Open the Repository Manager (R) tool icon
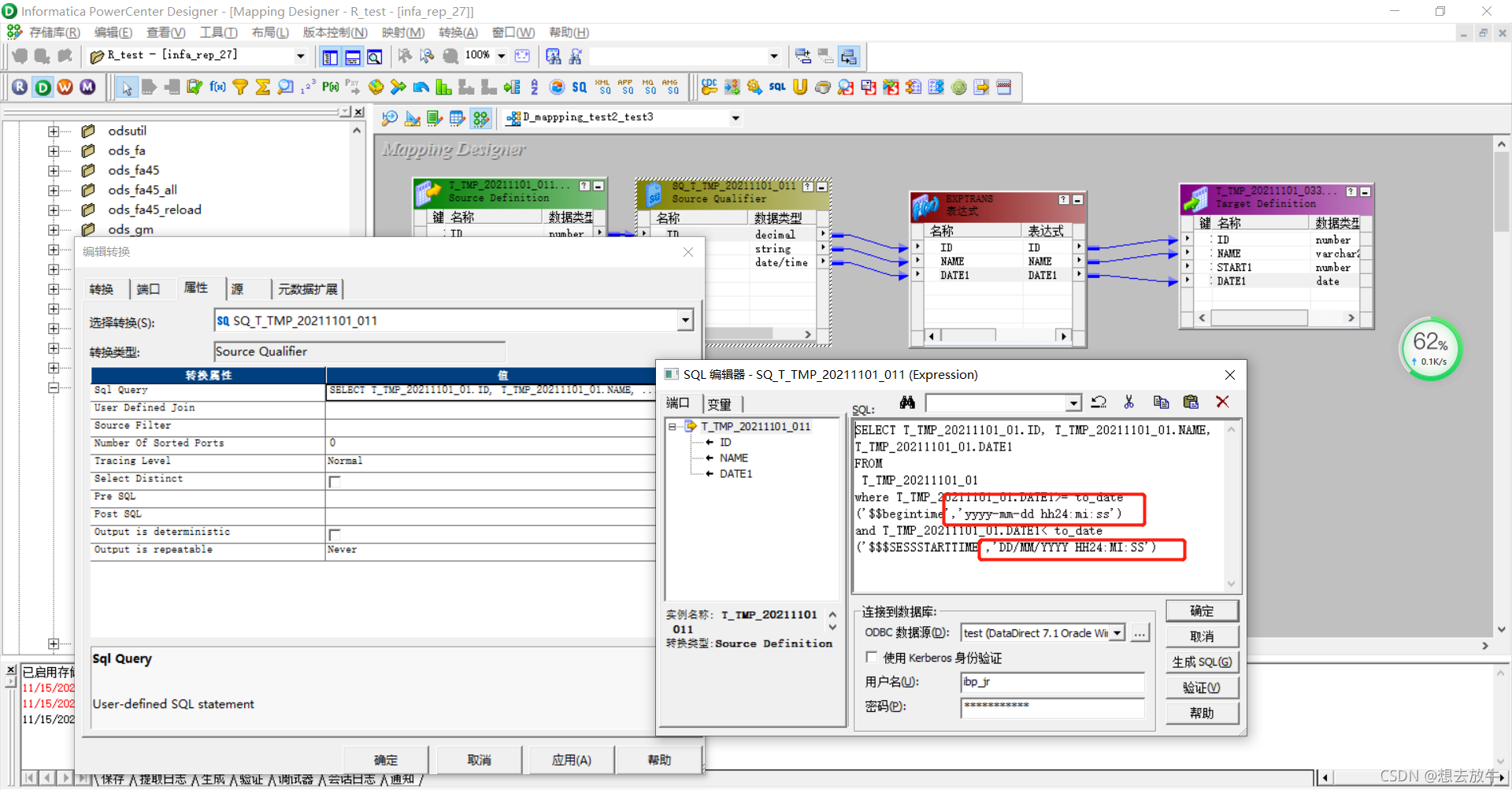The image size is (1512, 790). [x=20, y=87]
